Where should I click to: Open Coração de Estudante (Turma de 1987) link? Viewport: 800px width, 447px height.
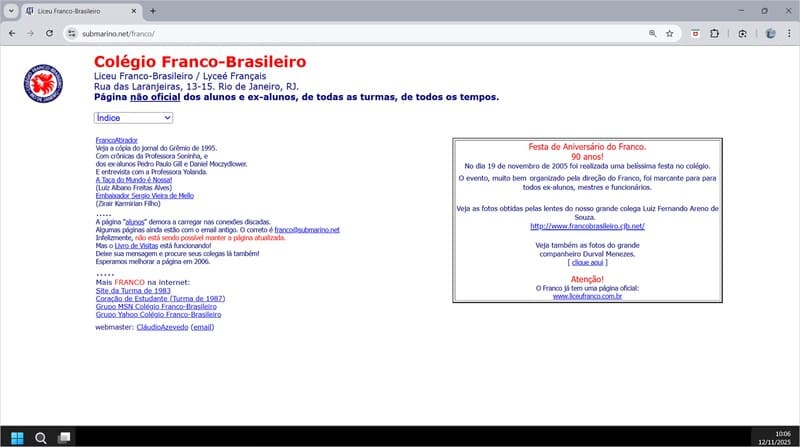pyautogui.click(x=160, y=299)
